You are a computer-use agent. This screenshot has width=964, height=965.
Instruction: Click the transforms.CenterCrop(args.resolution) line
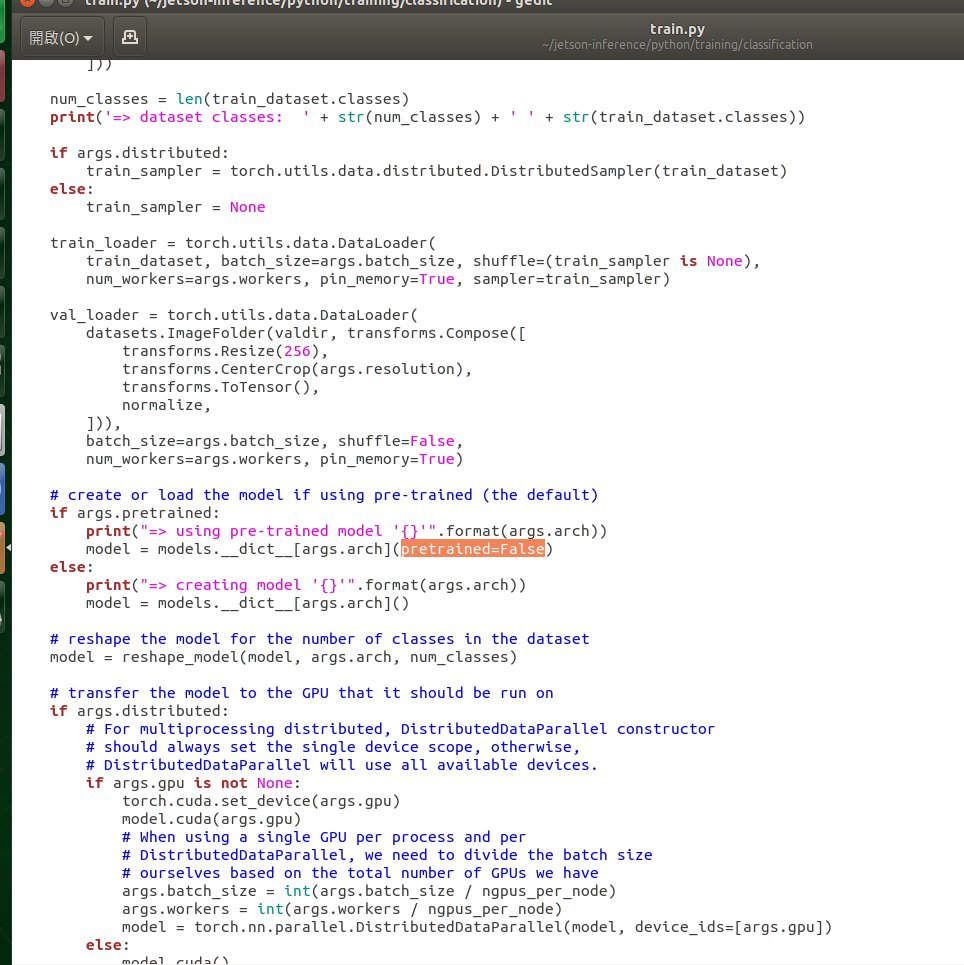pyautogui.click(x=296, y=369)
